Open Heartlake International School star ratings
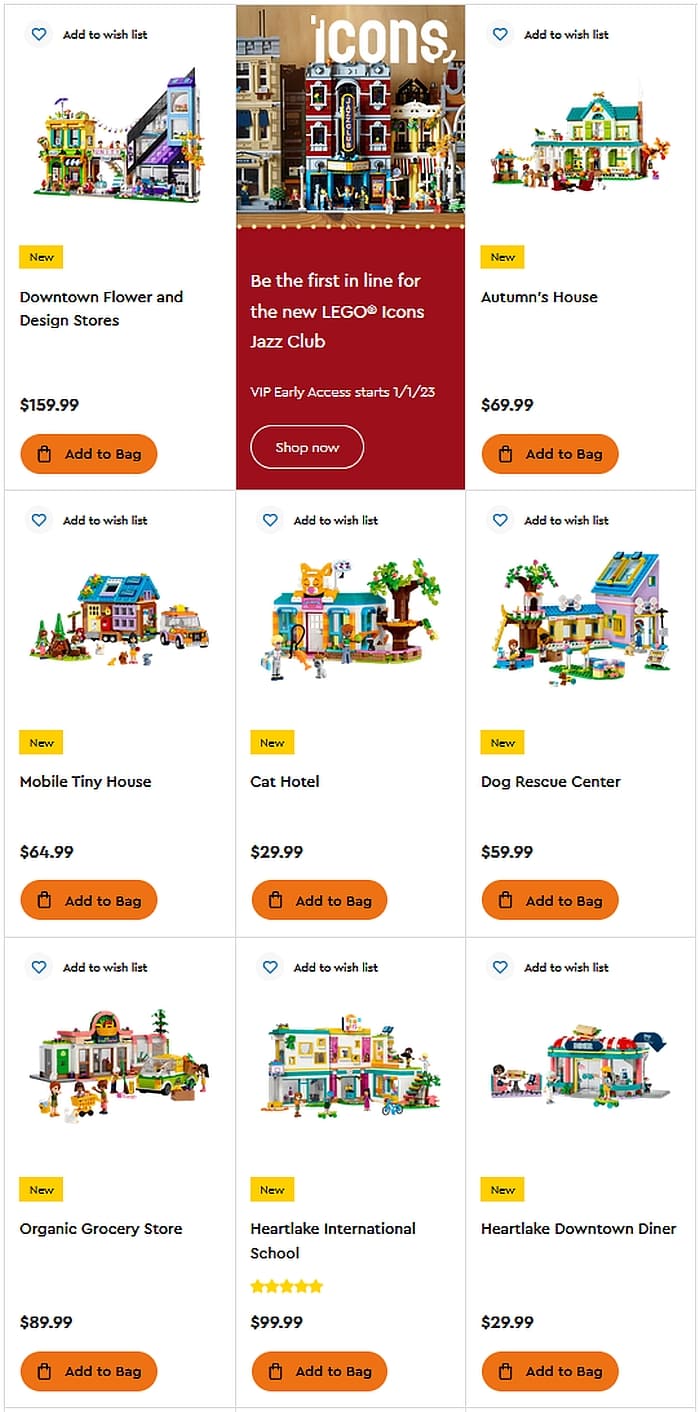This screenshot has width=700, height=1412. pos(287,1286)
